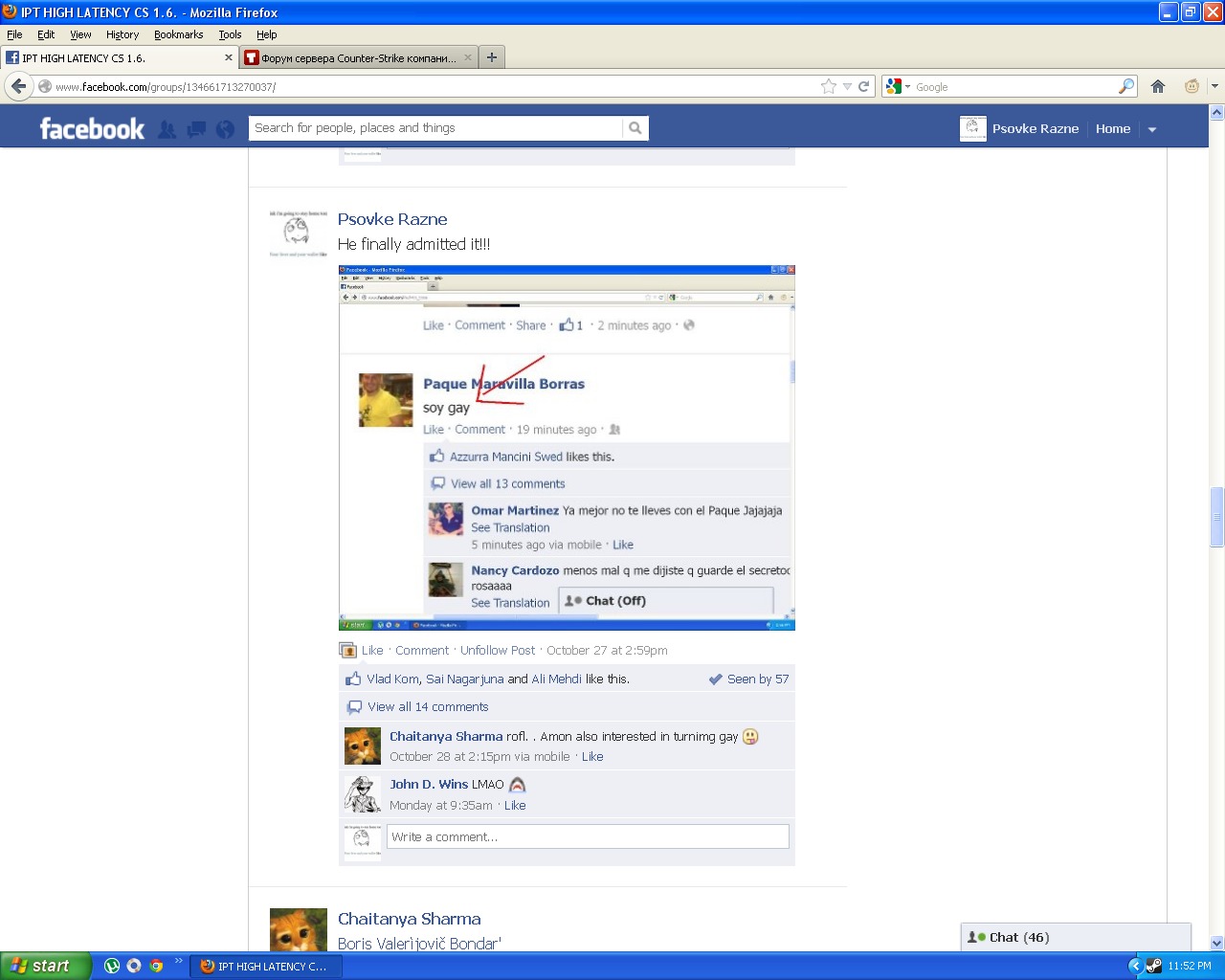The width and height of the screenshot is (1225, 980).
Task: Click Psovke Razne post author name
Action: (392, 219)
